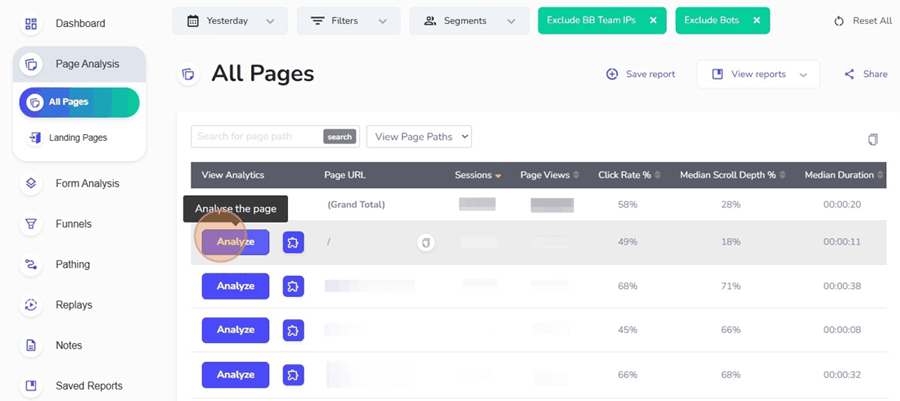The height and width of the screenshot is (401, 900).
Task: Remove the Exclude Bots filter chip
Action: 757,20
